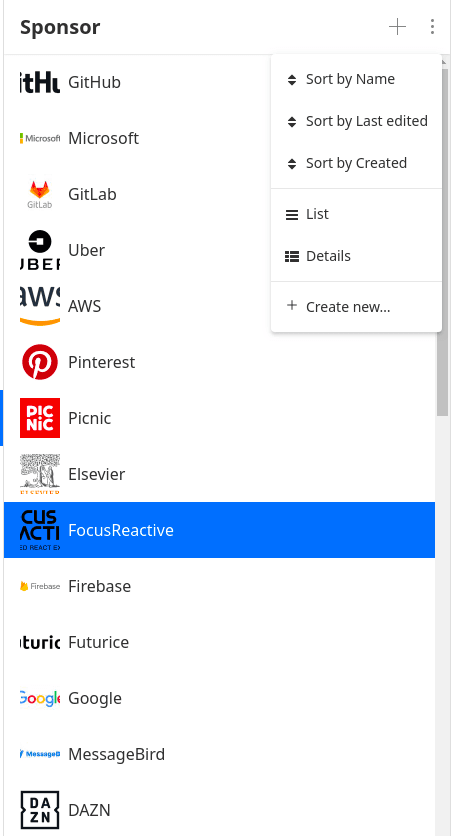
Task: Open the Microsoft sponsor entry
Action: pyautogui.click(x=219, y=138)
